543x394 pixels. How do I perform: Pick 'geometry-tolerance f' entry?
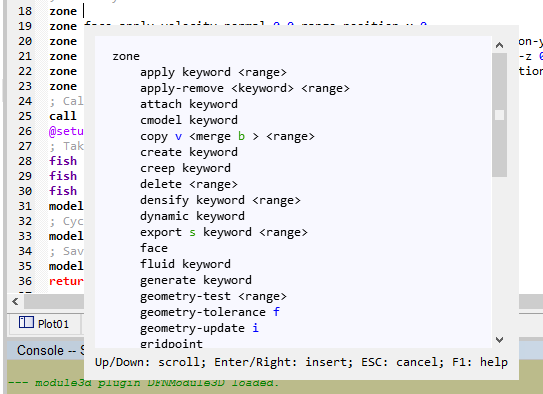[210, 312]
